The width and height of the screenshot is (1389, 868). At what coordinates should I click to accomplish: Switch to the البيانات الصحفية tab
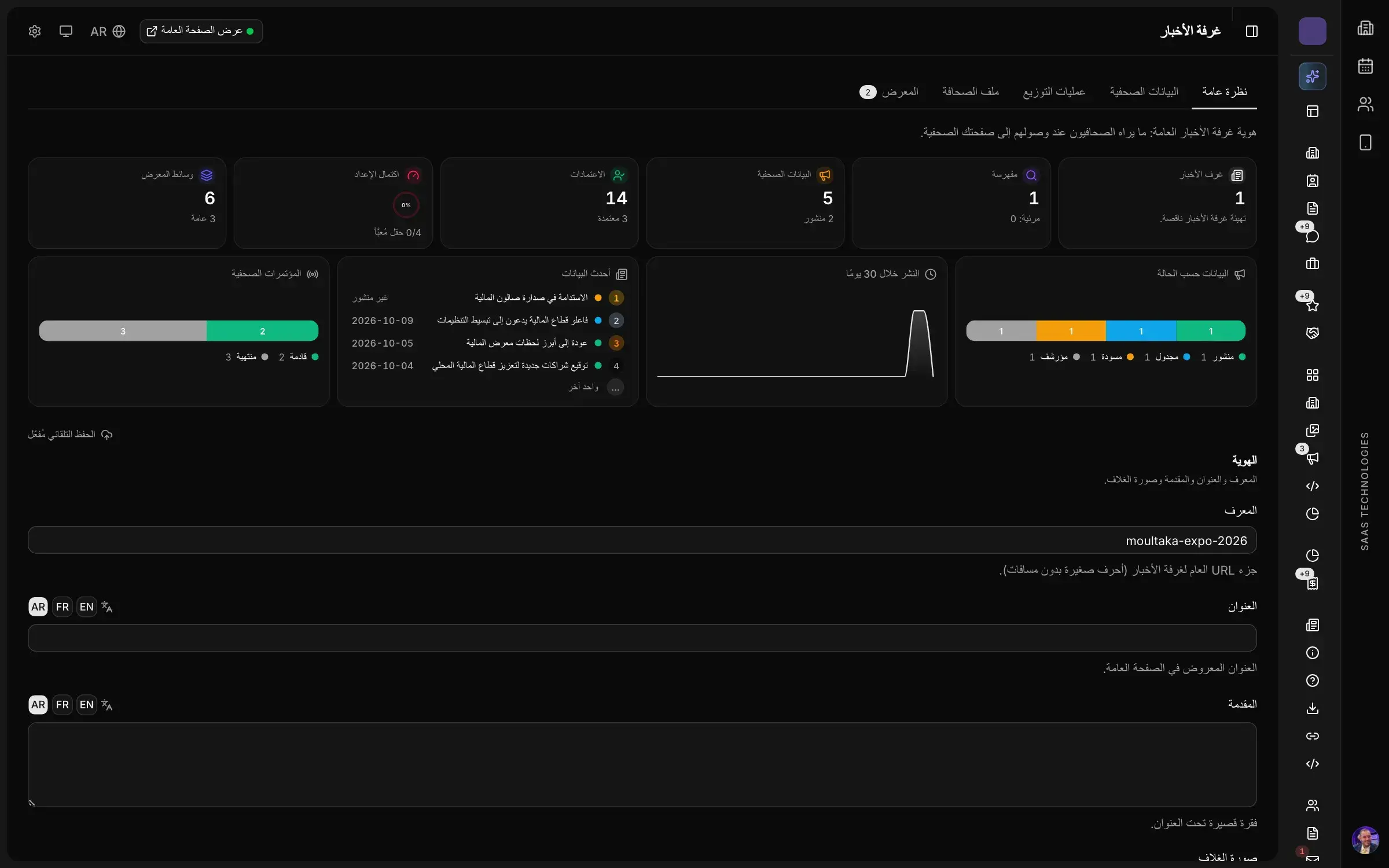(x=1144, y=91)
